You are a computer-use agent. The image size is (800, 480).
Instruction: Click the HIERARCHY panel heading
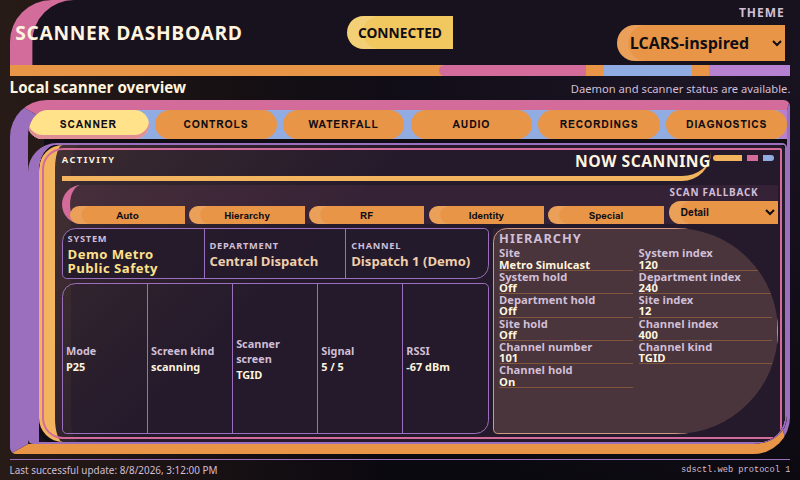540,239
